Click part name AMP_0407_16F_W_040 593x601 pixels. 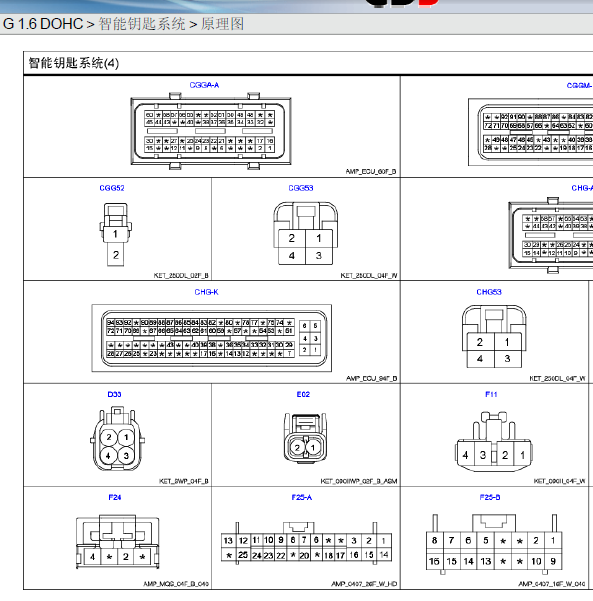(552, 584)
